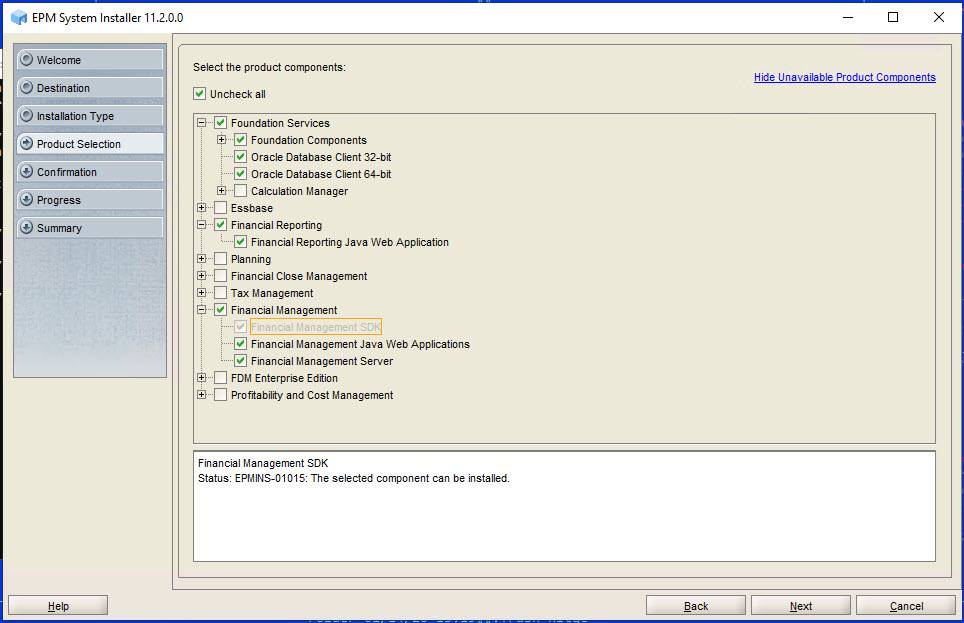The image size is (964, 623).
Task: Click the Summary step icon
Action: pyautogui.click(x=26, y=227)
